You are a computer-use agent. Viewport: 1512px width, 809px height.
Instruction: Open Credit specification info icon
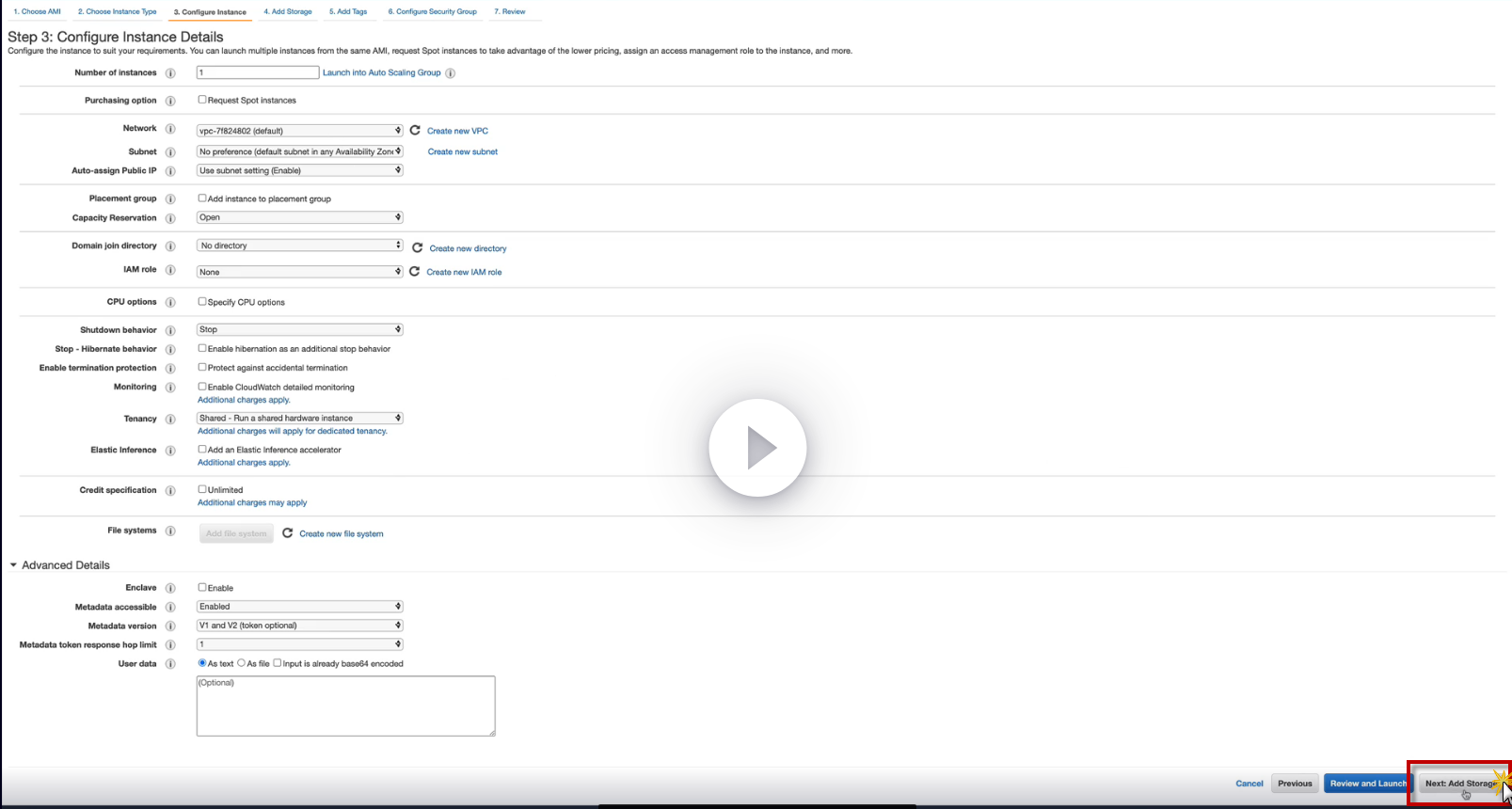[x=170, y=491]
